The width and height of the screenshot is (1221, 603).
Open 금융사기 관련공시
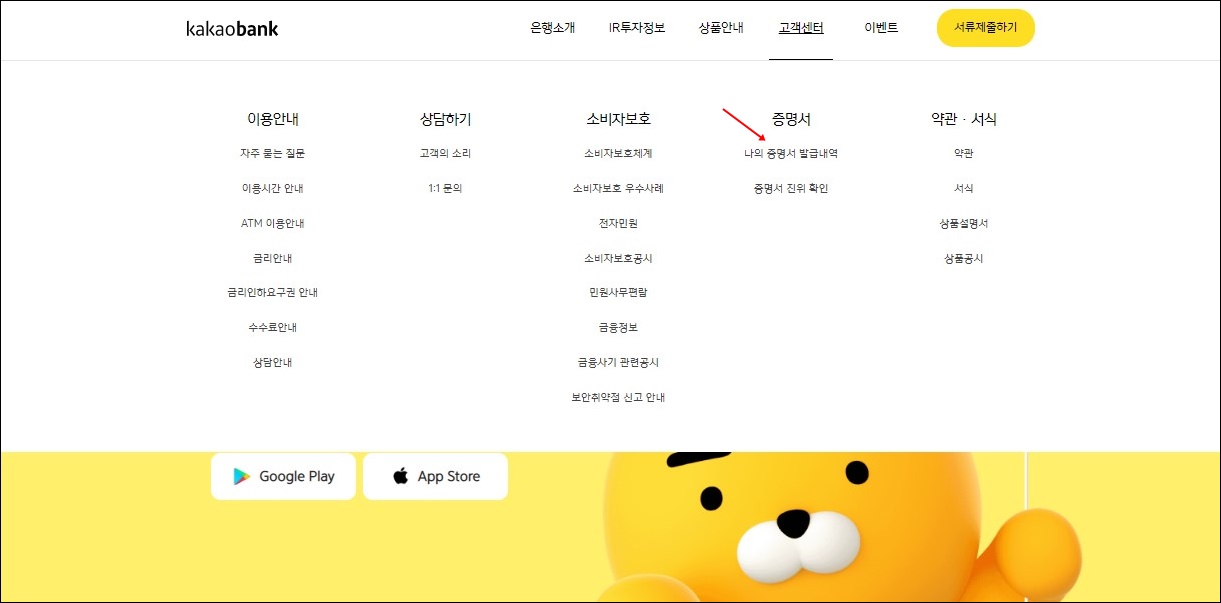click(x=619, y=363)
